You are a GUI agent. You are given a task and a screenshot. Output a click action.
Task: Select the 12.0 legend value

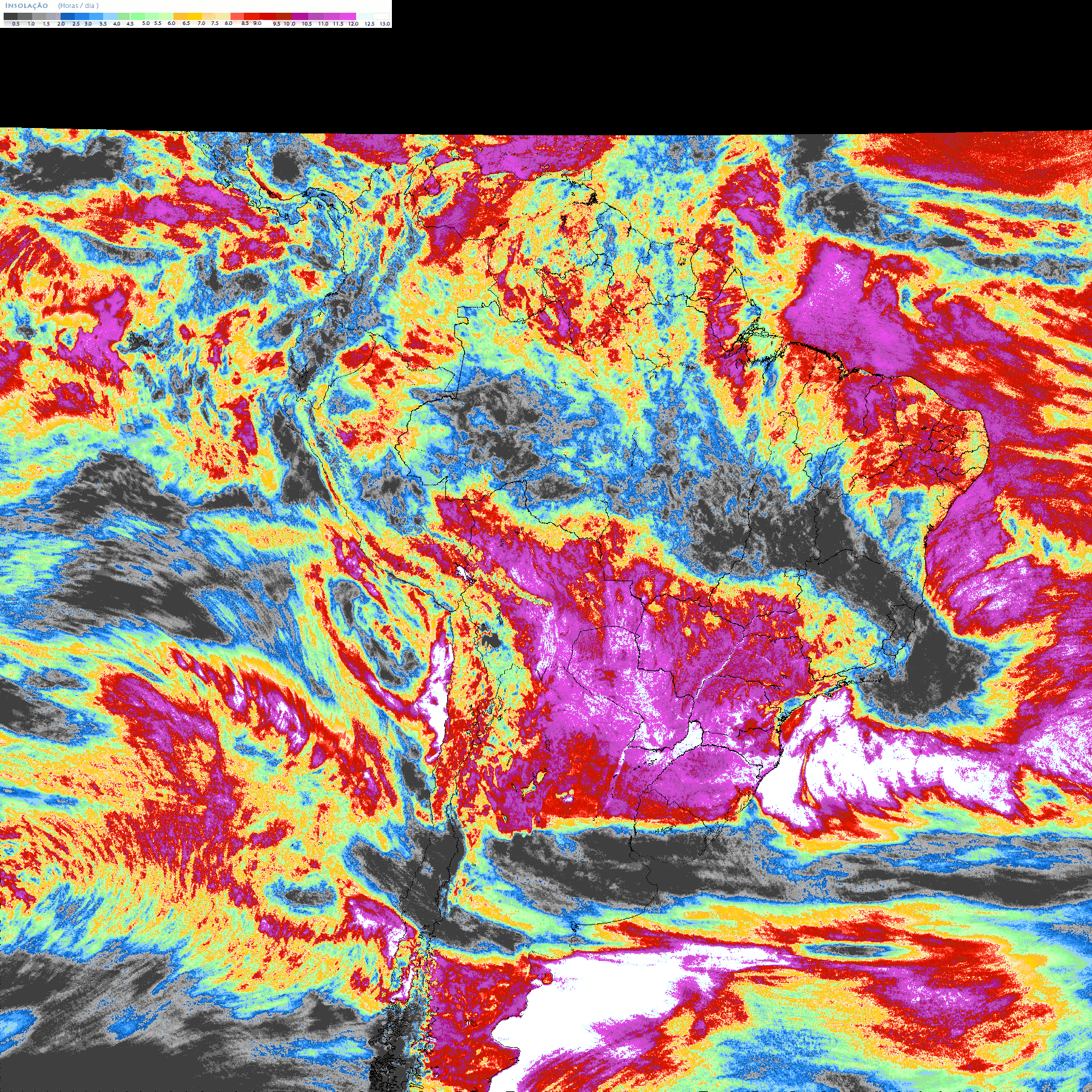click(353, 24)
